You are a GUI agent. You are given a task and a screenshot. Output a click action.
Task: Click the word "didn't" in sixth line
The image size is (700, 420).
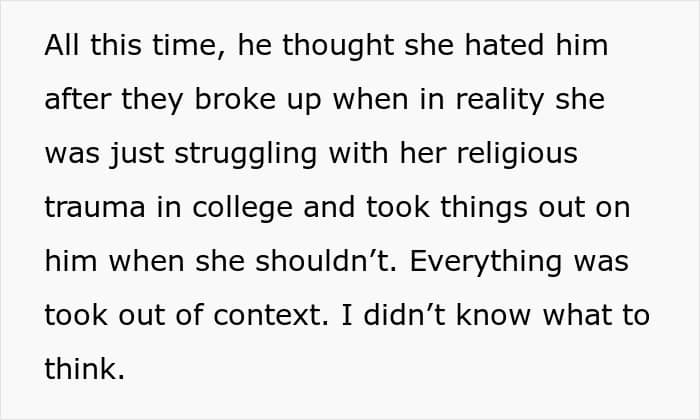[x=404, y=315]
